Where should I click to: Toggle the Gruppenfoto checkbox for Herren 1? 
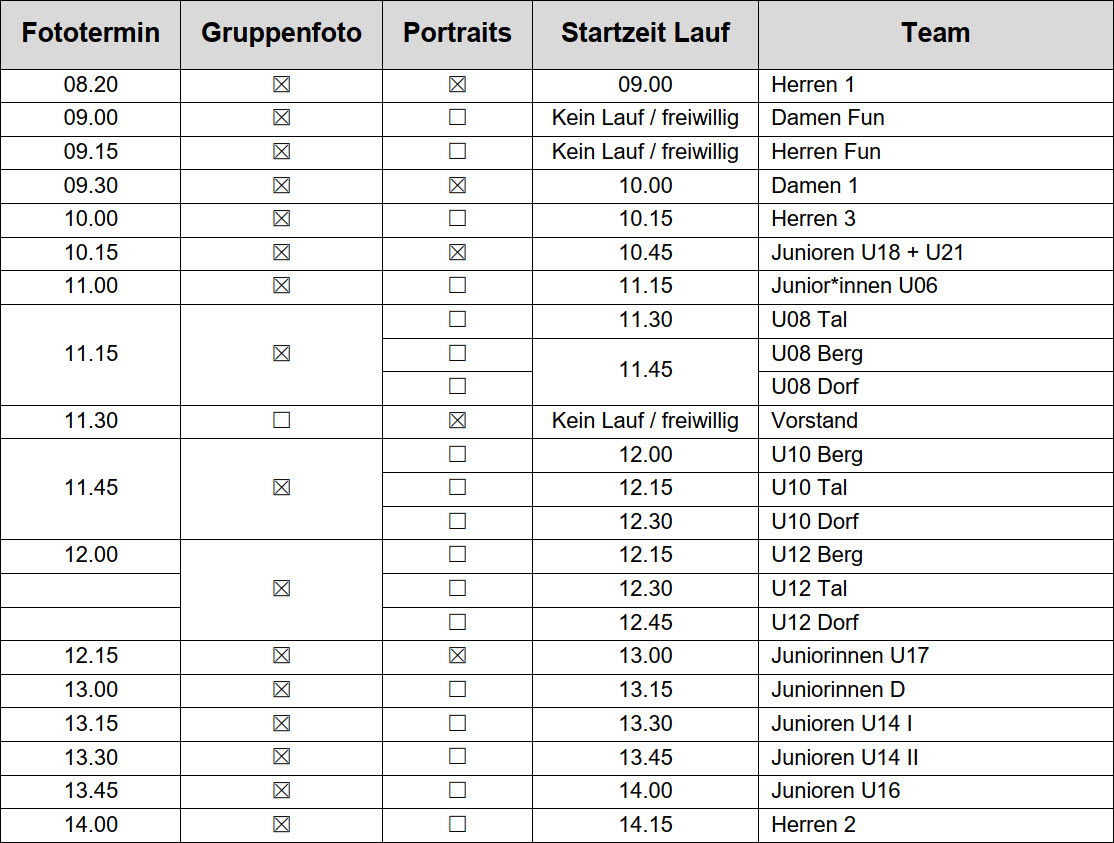(281, 85)
